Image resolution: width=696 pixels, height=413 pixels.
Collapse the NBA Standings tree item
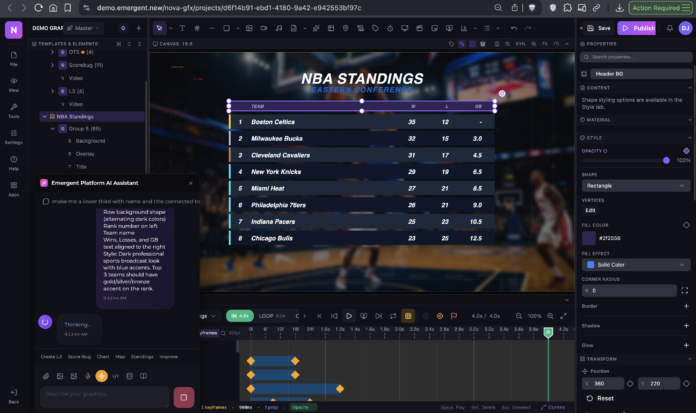point(44,116)
